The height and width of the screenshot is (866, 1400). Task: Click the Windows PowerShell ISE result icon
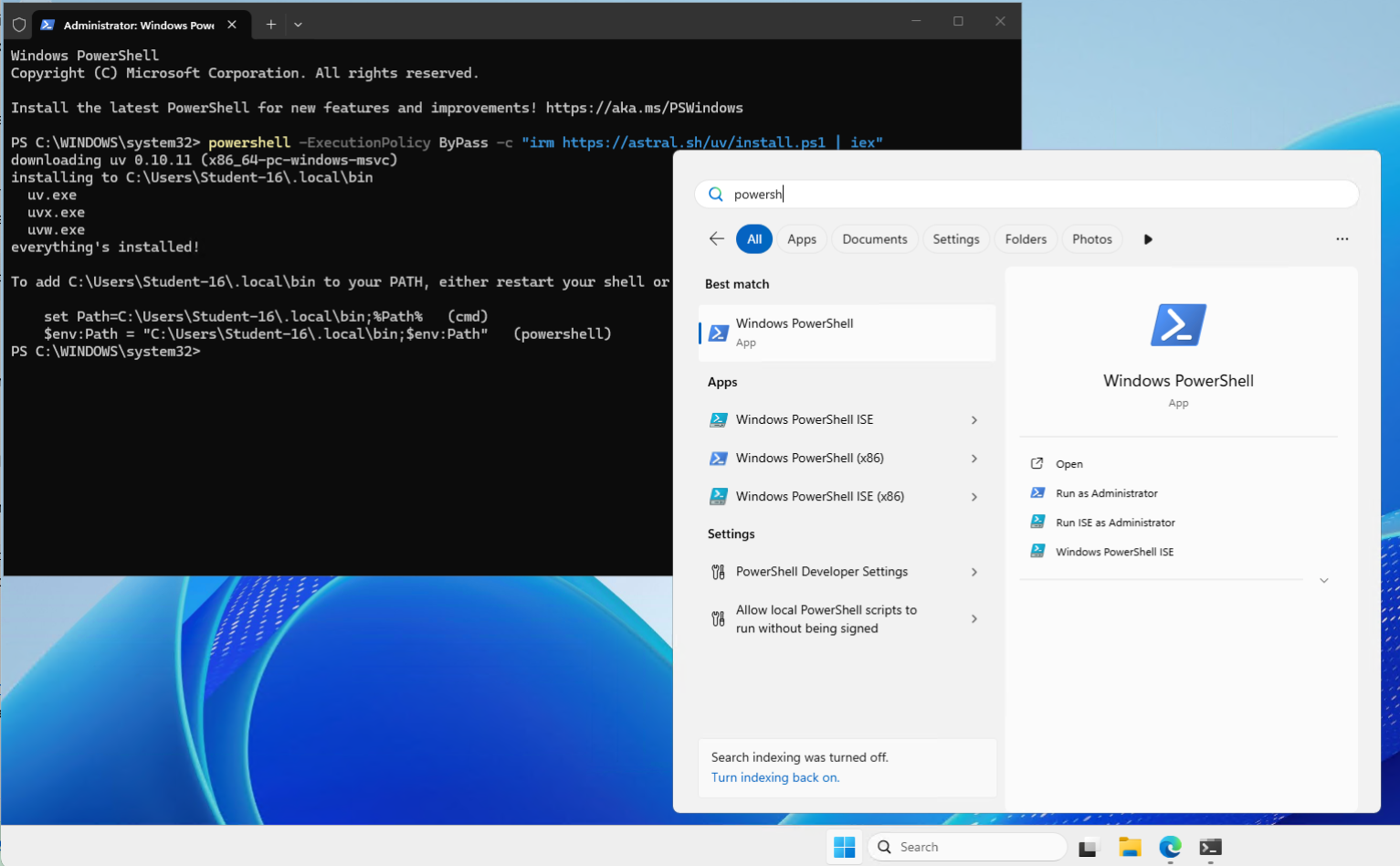(x=719, y=420)
